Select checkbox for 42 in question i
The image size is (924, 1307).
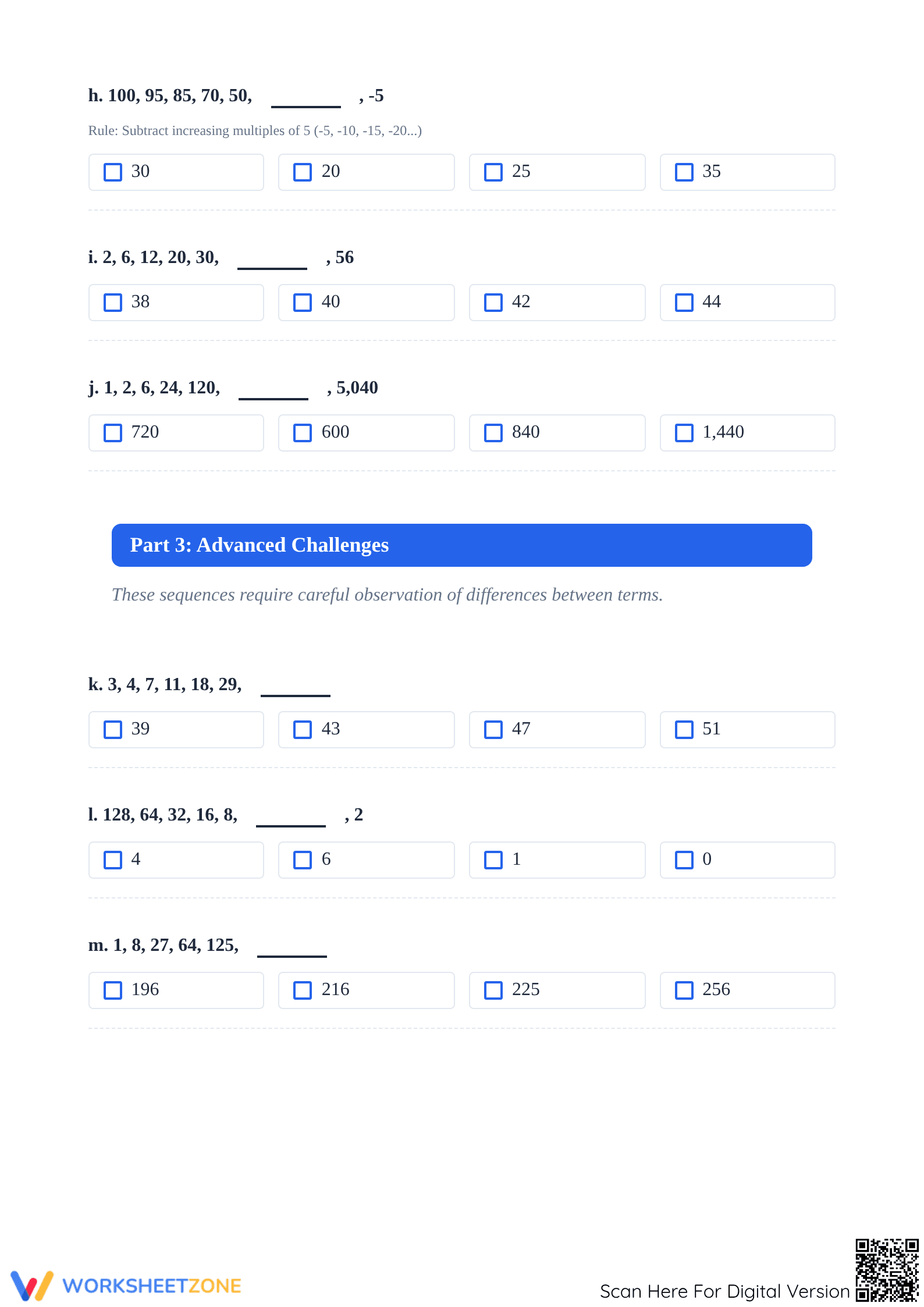click(x=493, y=303)
